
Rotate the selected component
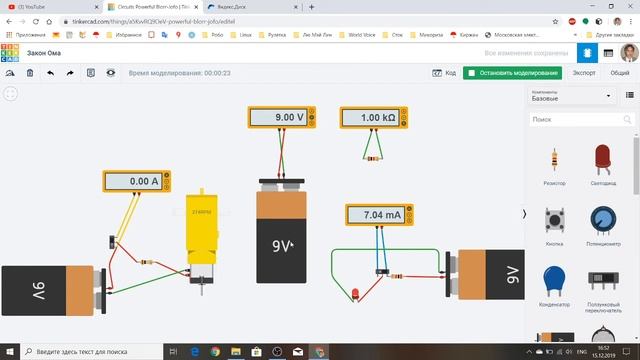(10, 73)
